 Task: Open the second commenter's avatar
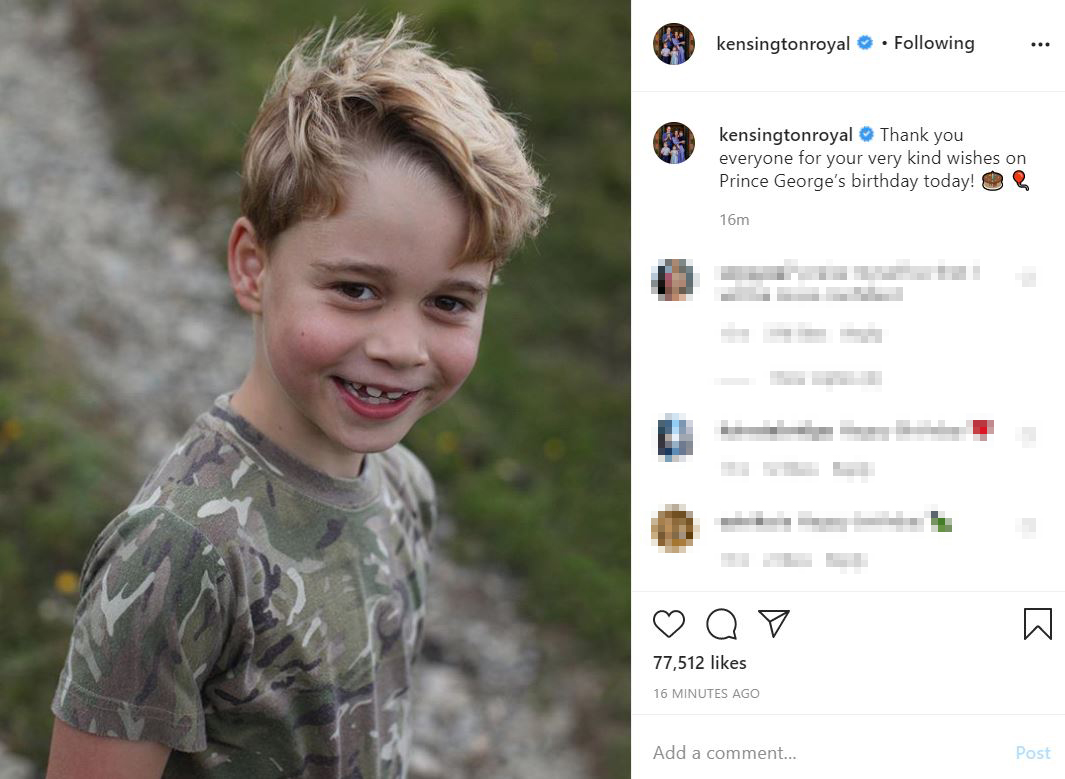(x=674, y=437)
